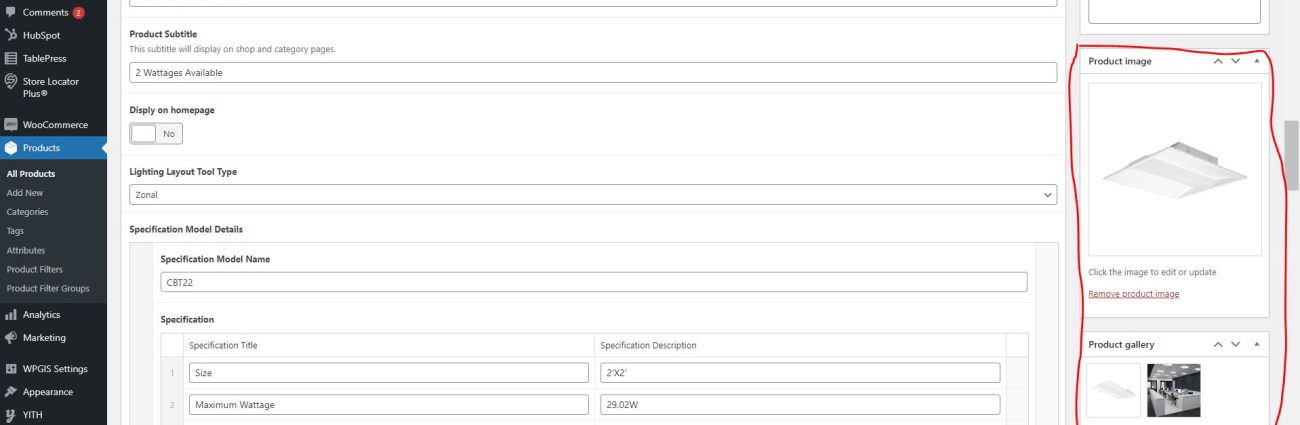1300x425 pixels.
Task: Collapse the Product image panel
Action: 1257,61
